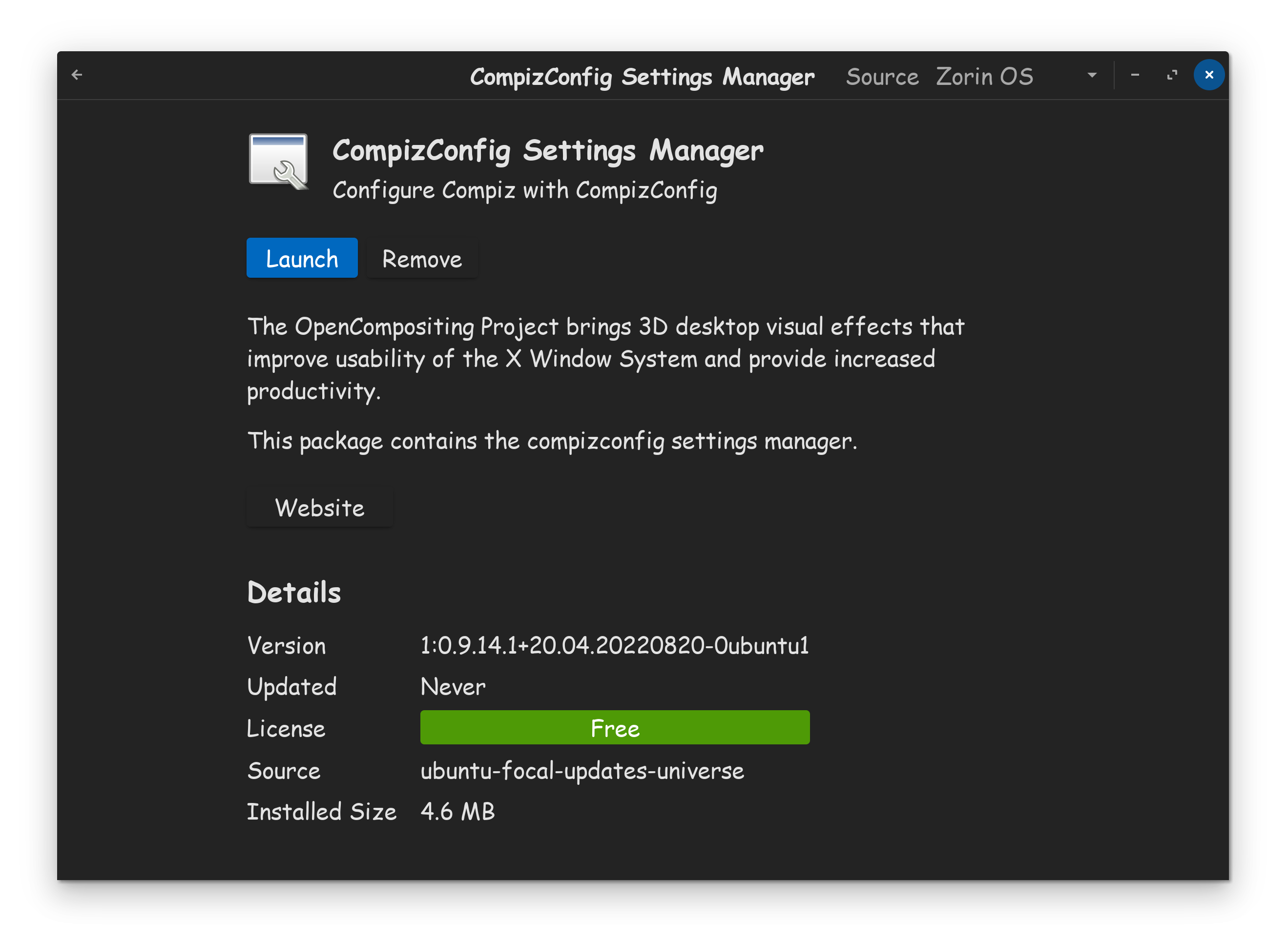Click the License label

pos(286,729)
